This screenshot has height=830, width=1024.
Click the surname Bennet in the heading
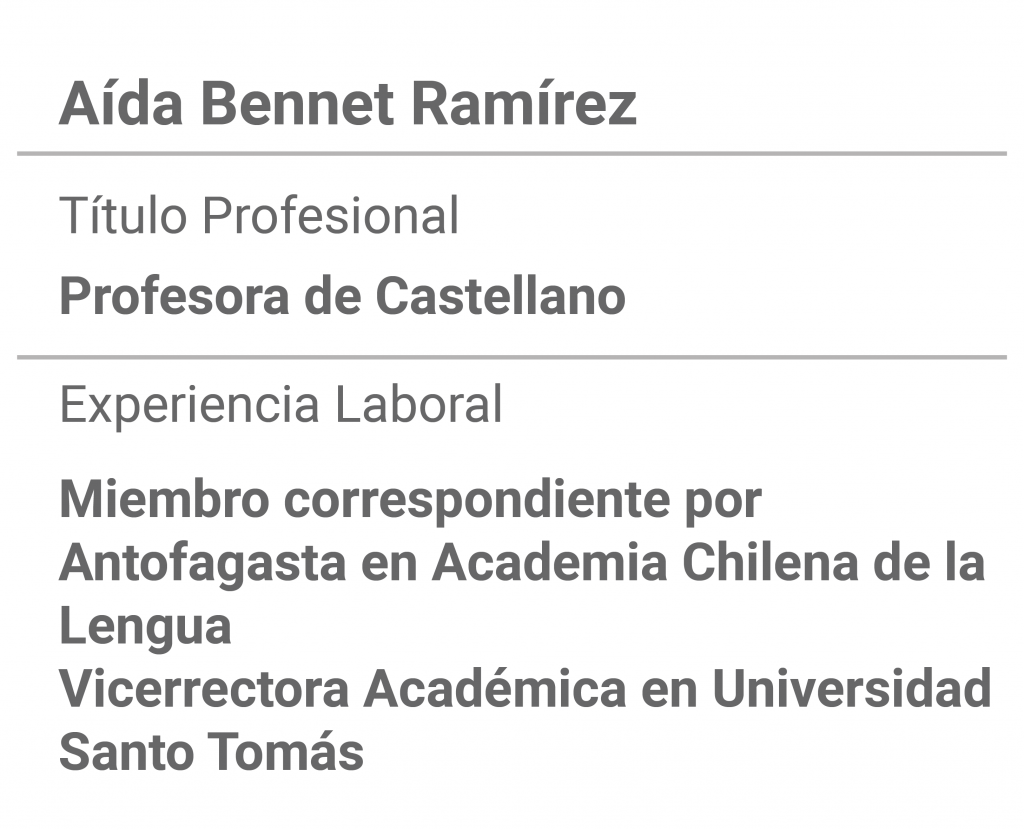[x=298, y=104]
